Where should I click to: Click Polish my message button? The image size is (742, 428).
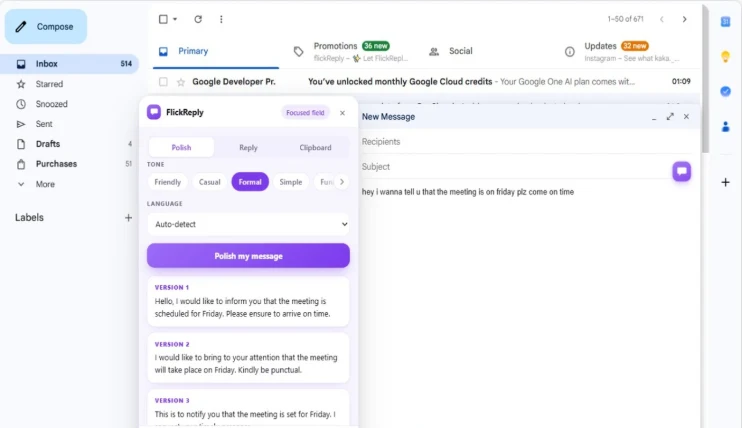(x=248, y=256)
